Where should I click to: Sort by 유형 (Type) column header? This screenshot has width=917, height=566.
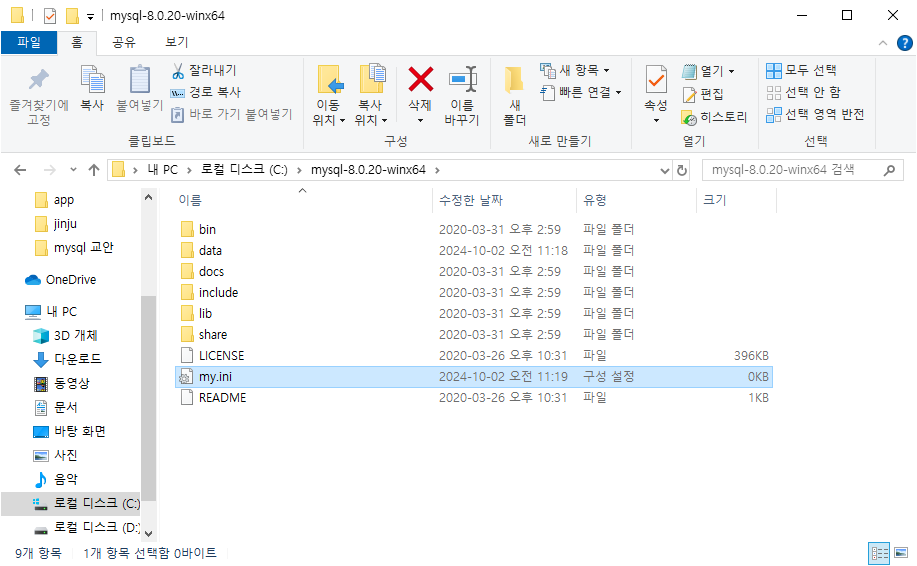coord(595,200)
